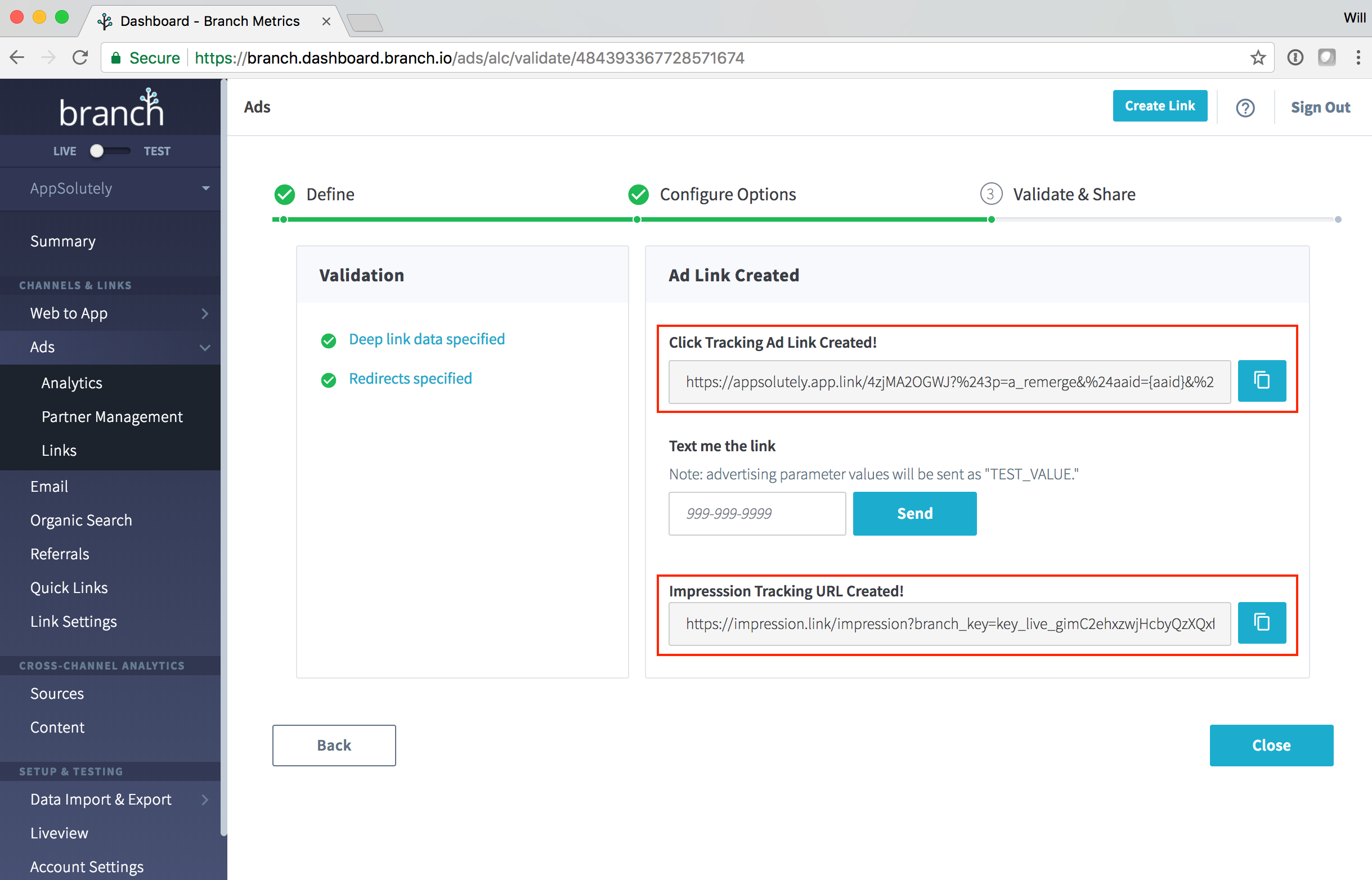Open Quick Links in sidebar
The image size is (1372, 880).
pos(69,587)
